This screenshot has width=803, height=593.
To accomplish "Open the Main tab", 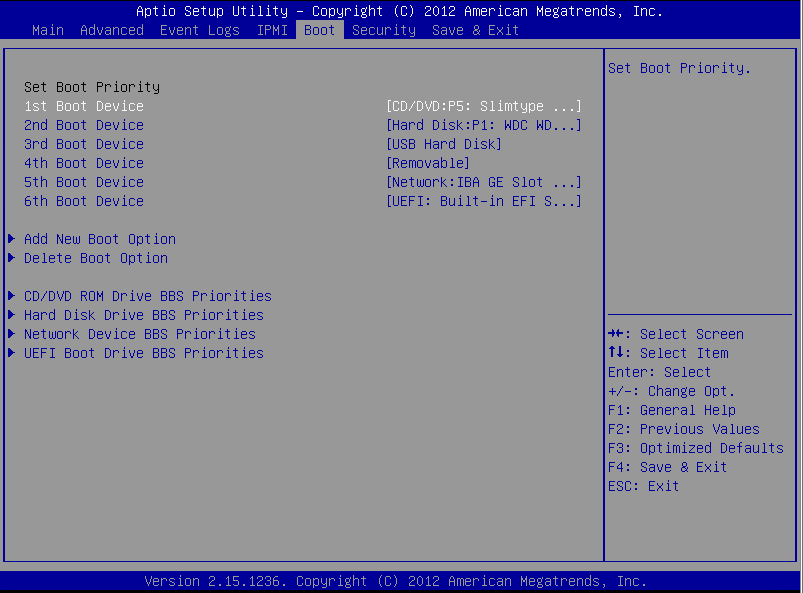I will coord(47,30).
